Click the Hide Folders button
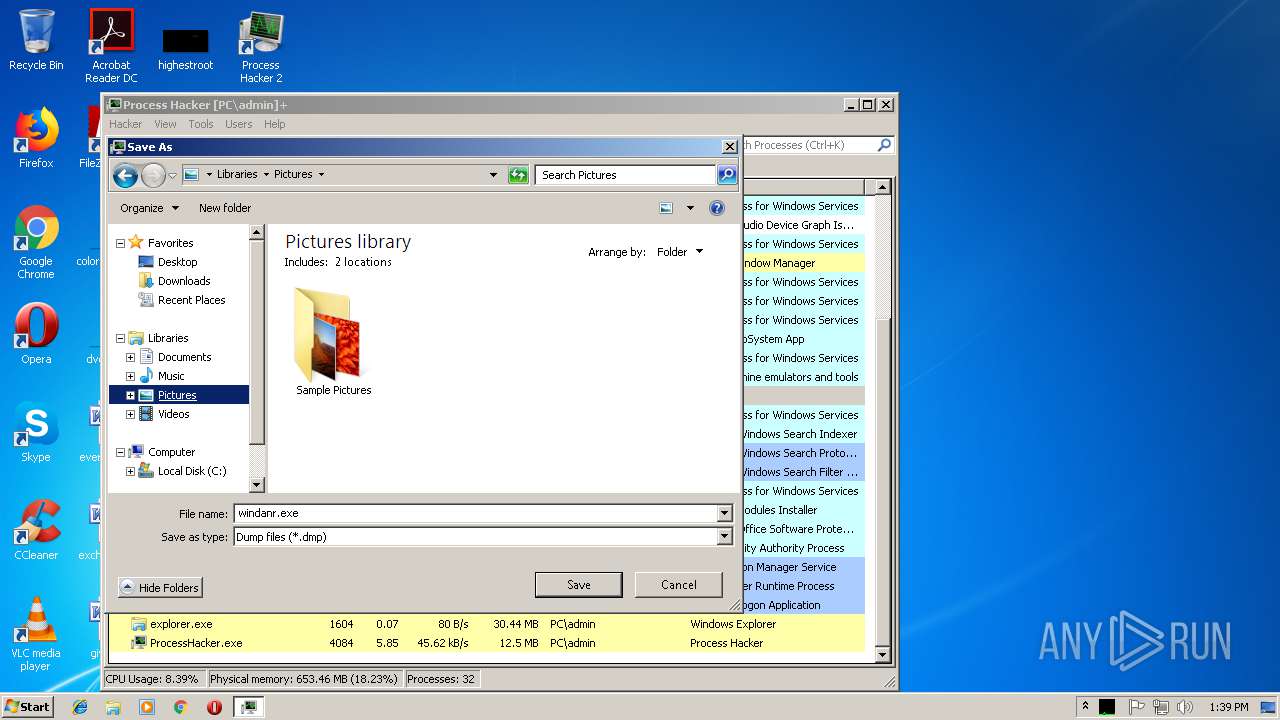This screenshot has height=720, width=1280. (x=160, y=588)
